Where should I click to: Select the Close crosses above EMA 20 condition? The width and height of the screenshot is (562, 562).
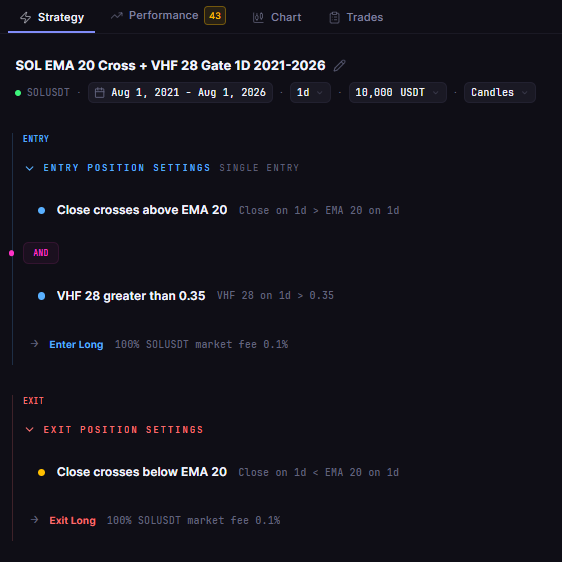(x=142, y=210)
